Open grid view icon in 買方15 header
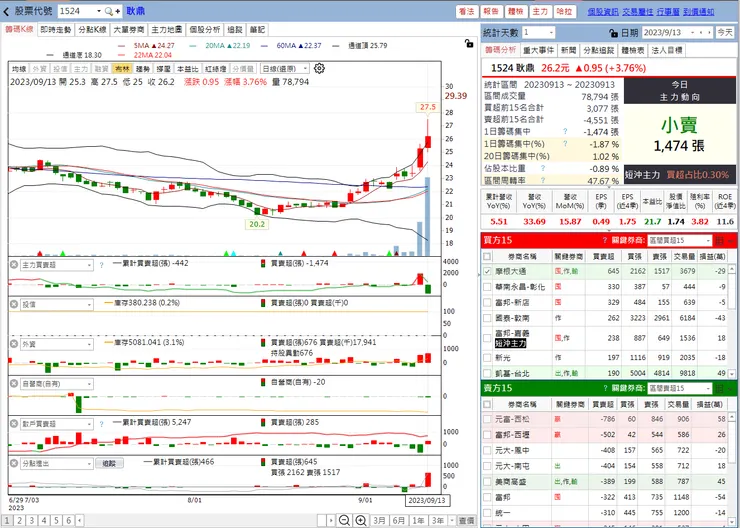The height and width of the screenshot is (528, 740). (720, 241)
